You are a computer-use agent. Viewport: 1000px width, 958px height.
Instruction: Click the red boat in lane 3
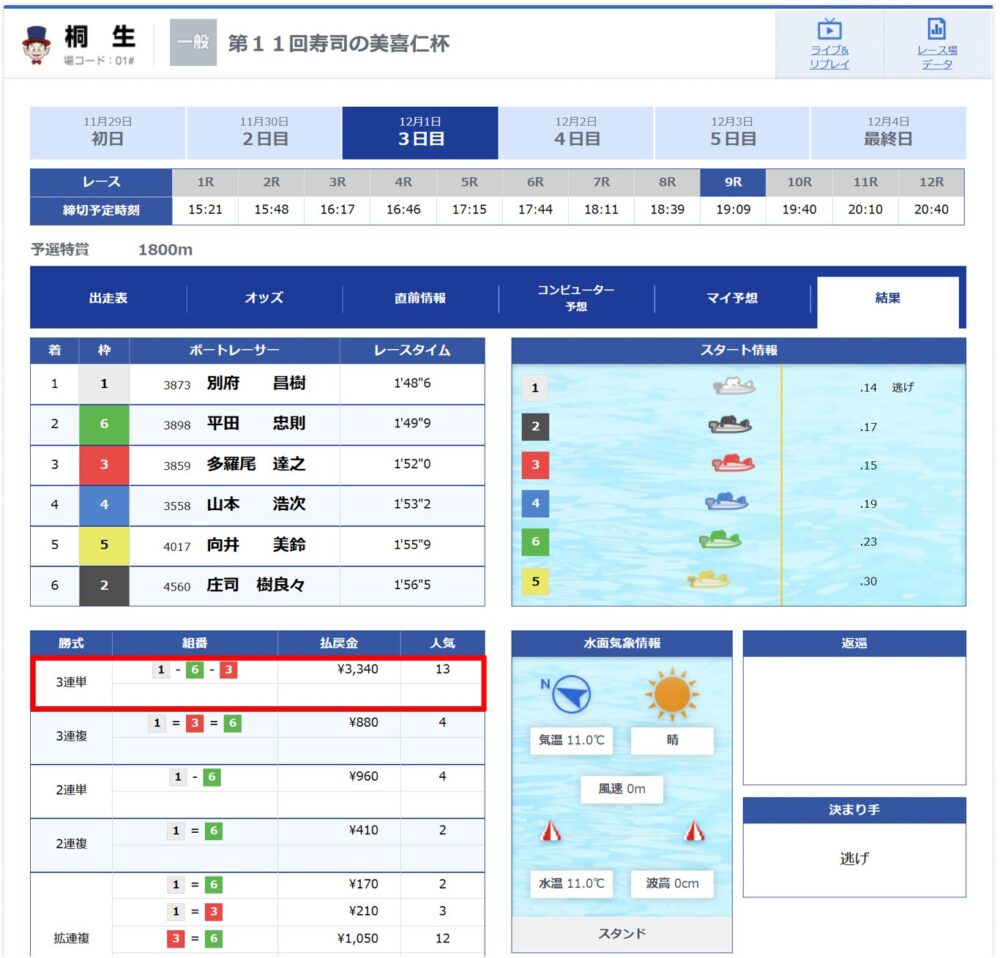click(x=733, y=464)
